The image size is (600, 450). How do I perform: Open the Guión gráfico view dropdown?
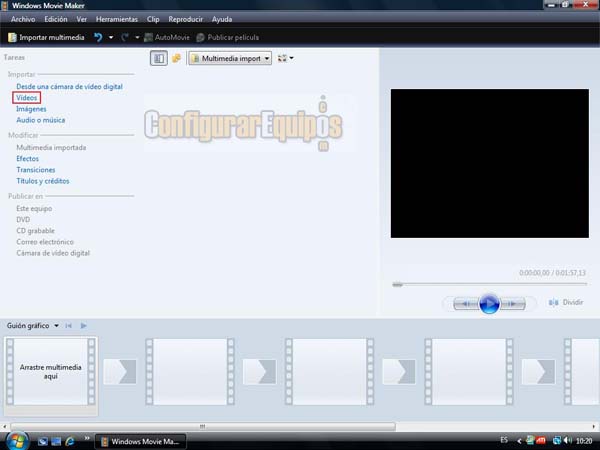pos(33,326)
